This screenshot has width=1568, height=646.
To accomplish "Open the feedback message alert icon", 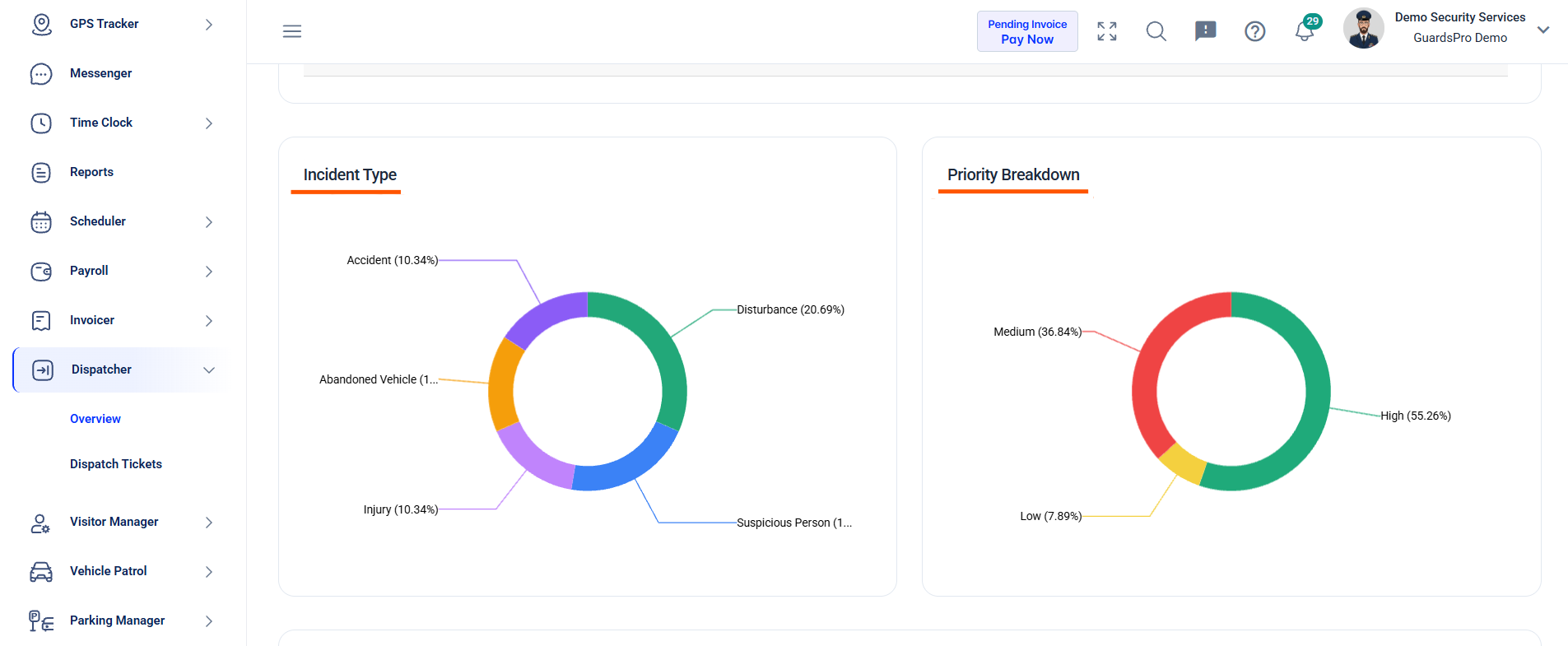I will click(x=1206, y=31).
